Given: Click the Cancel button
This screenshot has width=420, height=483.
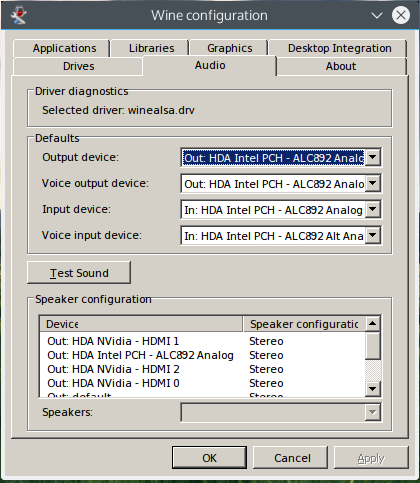Looking at the screenshot, I should pos(290,458).
